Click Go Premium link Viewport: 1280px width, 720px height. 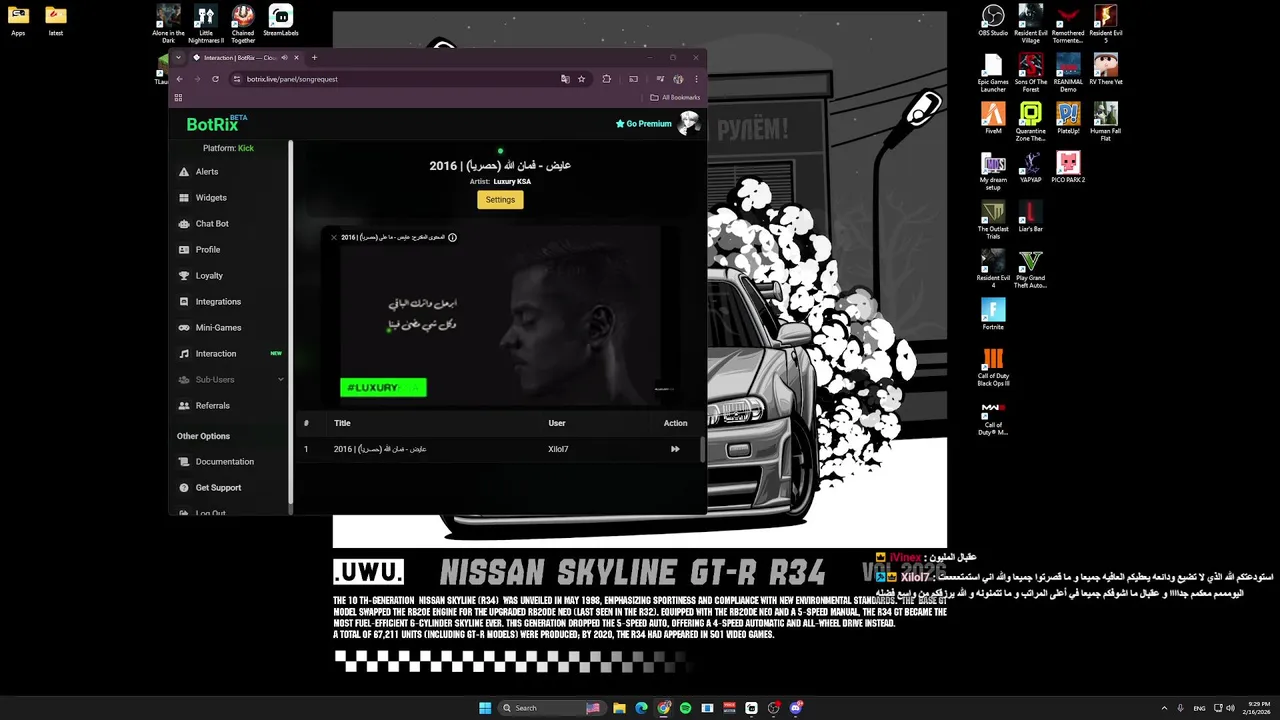pyautogui.click(x=643, y=124)
